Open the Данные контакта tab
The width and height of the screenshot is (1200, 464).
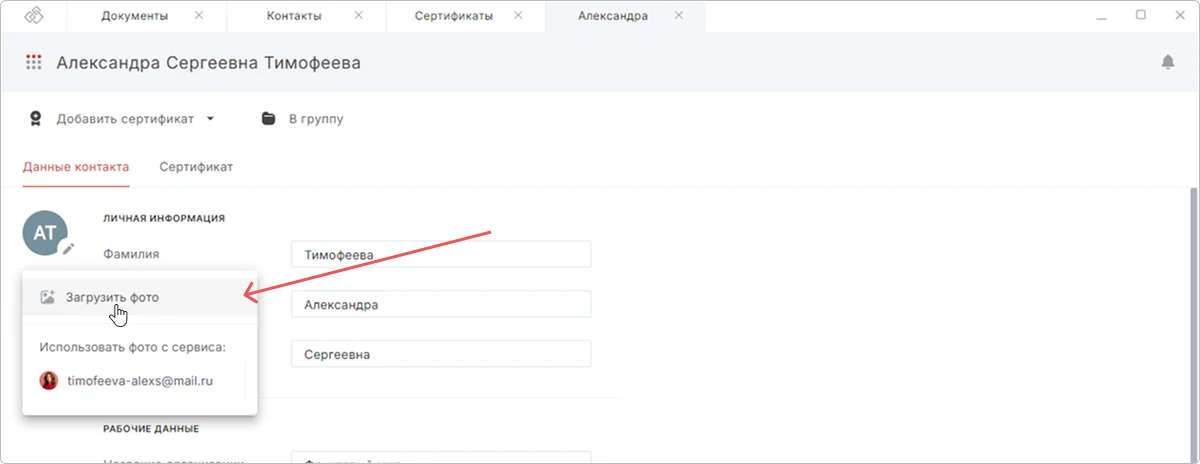[76, 167]
